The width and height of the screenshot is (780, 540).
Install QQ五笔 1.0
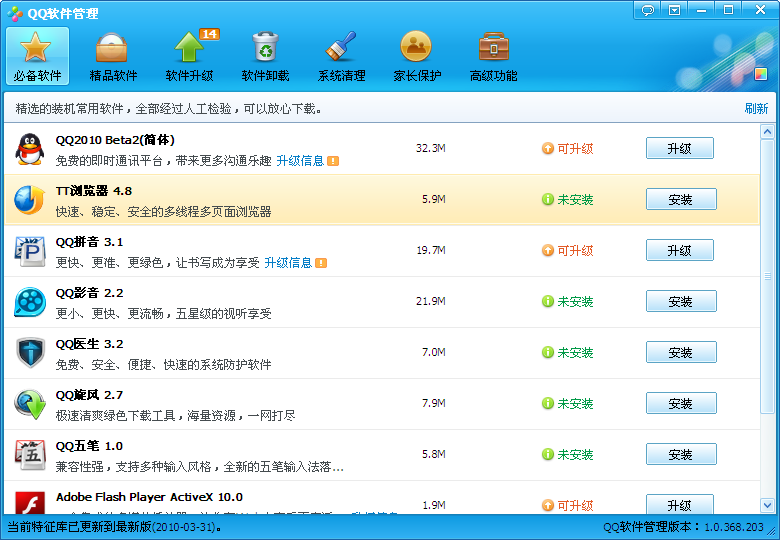click(x=681, y=454)
